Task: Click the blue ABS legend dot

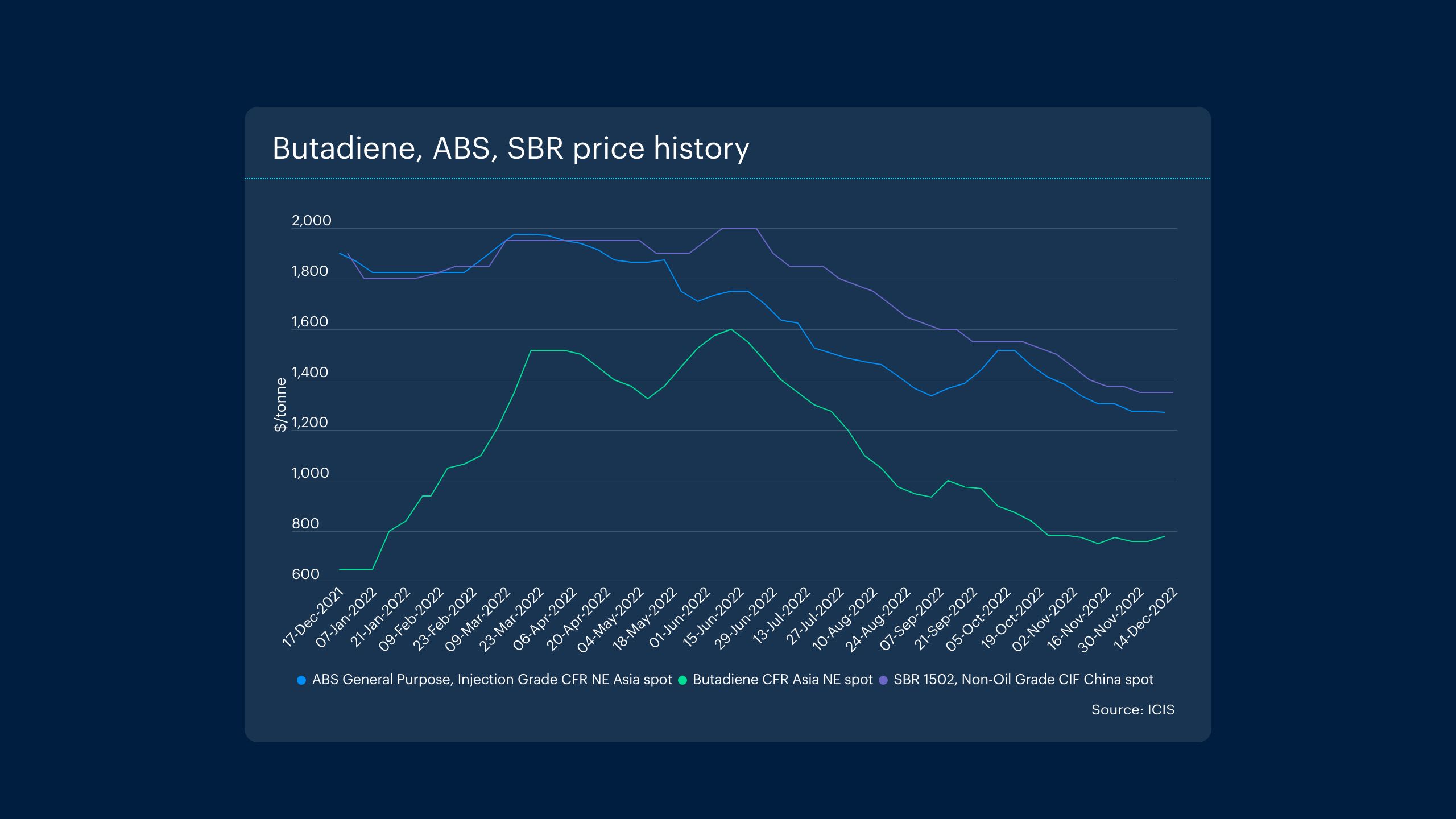Action: 301,680
